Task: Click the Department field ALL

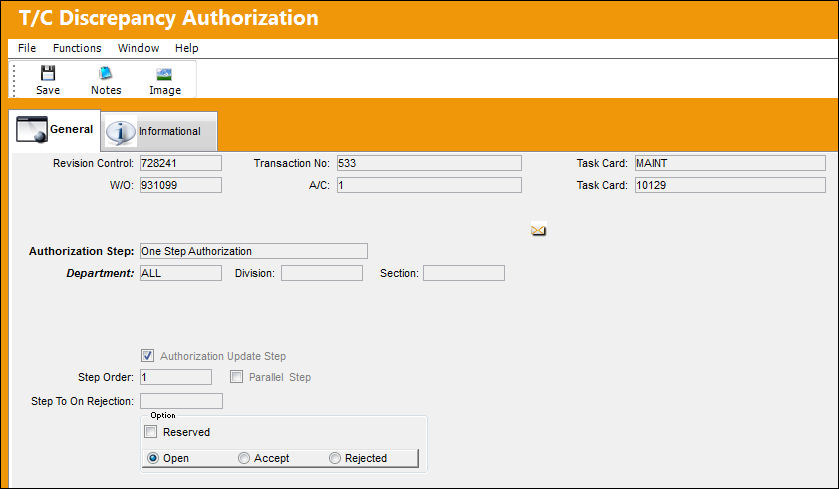Action: (181, 273)
